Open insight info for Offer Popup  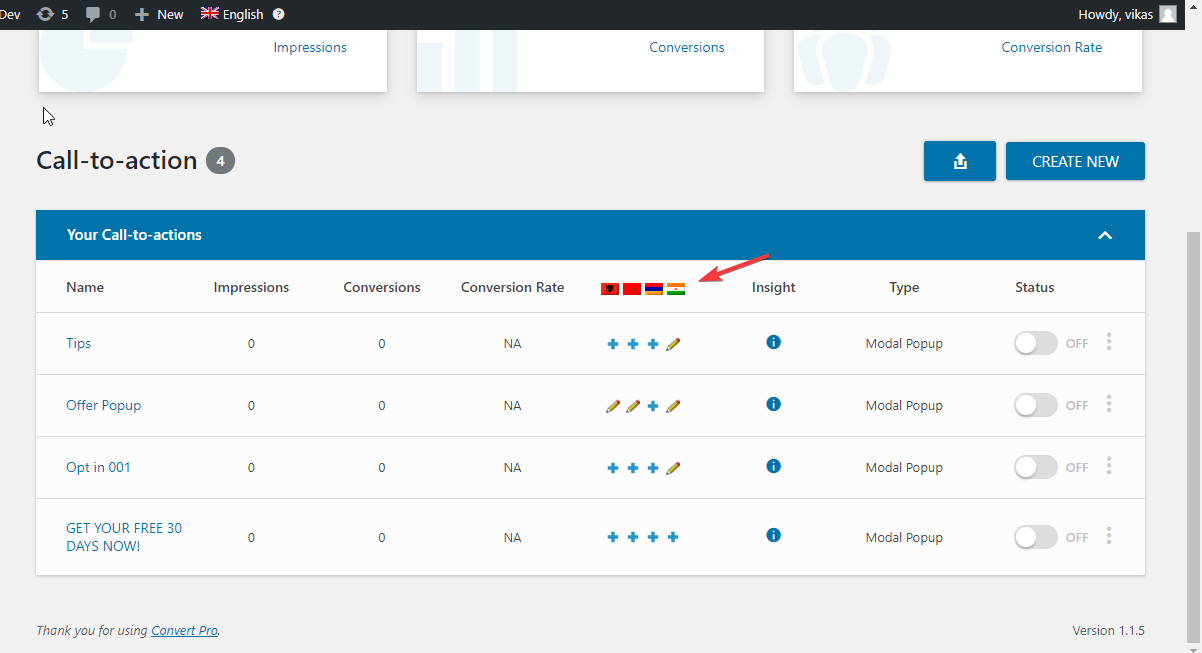(773, 404)
